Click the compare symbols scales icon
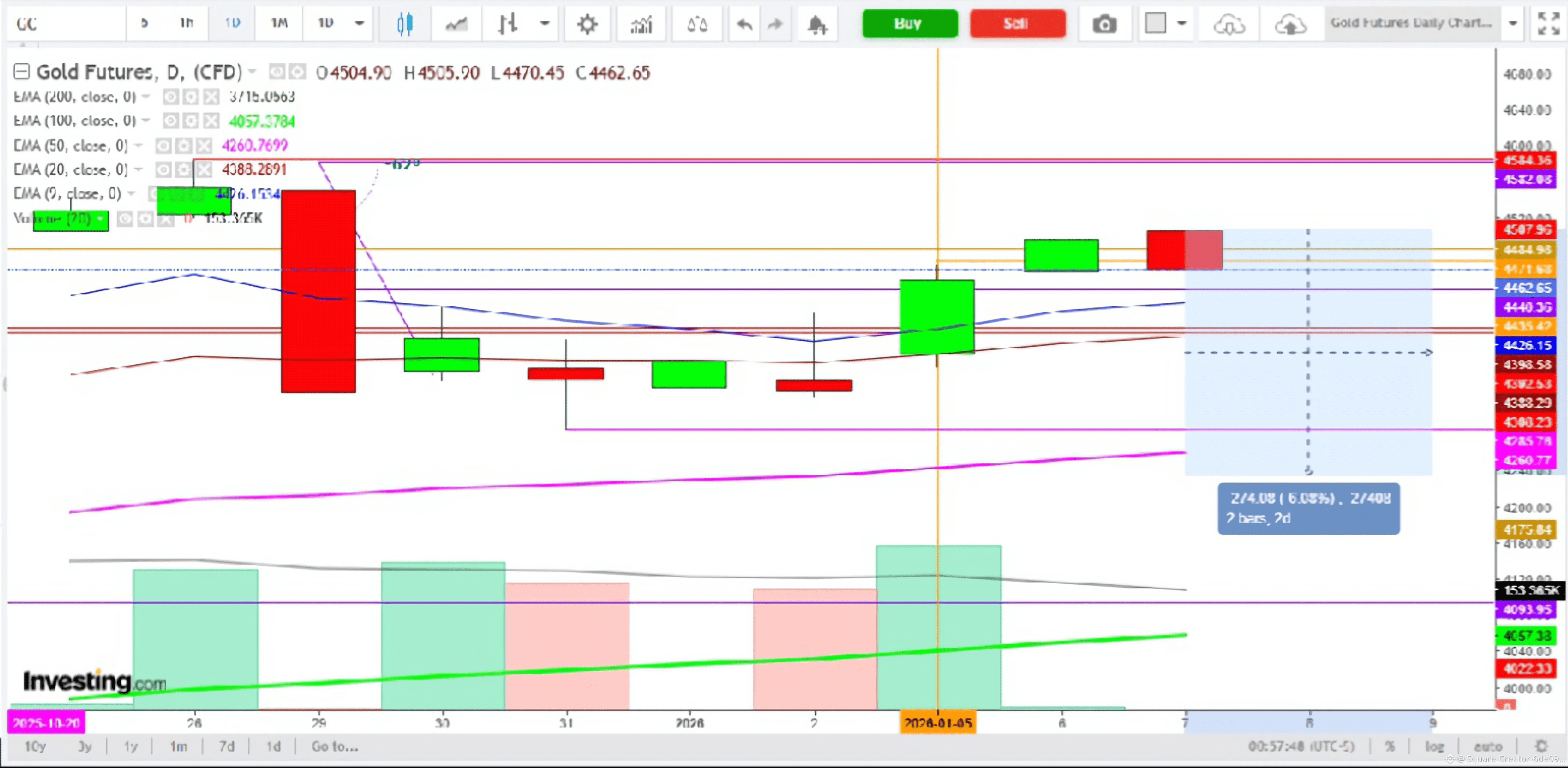This screenshot has width=1568, height=768. pos(697,24)
